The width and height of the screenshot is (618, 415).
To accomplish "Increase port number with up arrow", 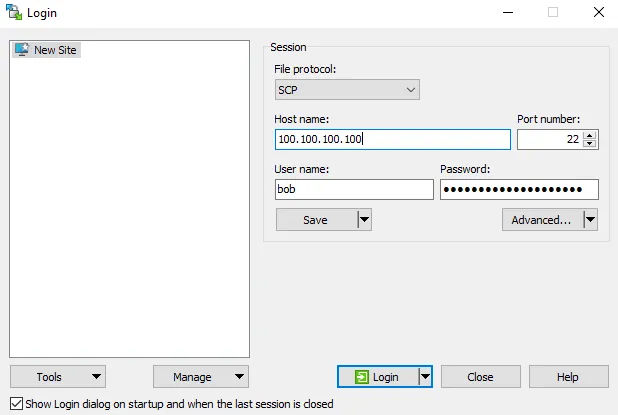I will click(590, 135).
